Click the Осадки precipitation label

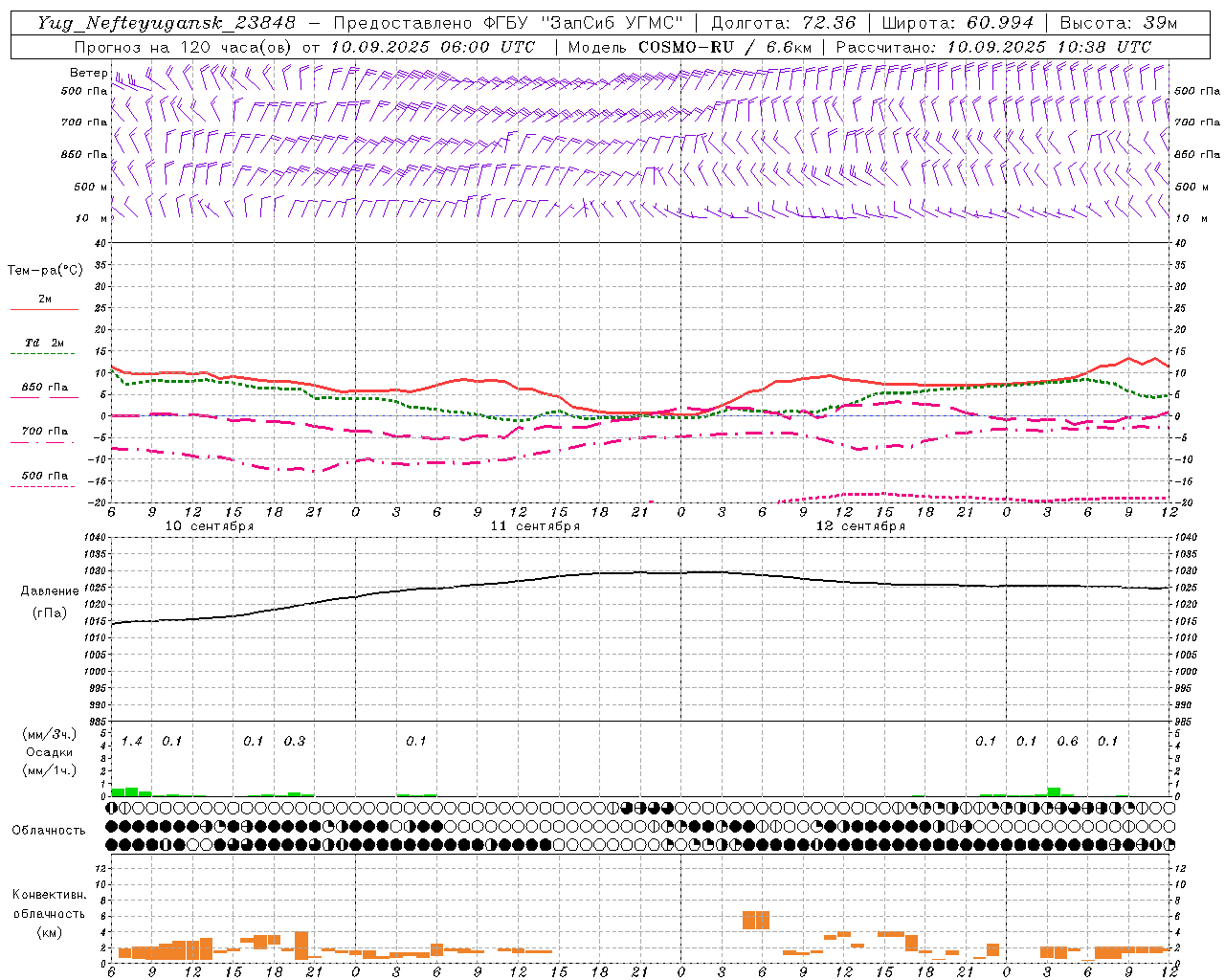[49, 752]
